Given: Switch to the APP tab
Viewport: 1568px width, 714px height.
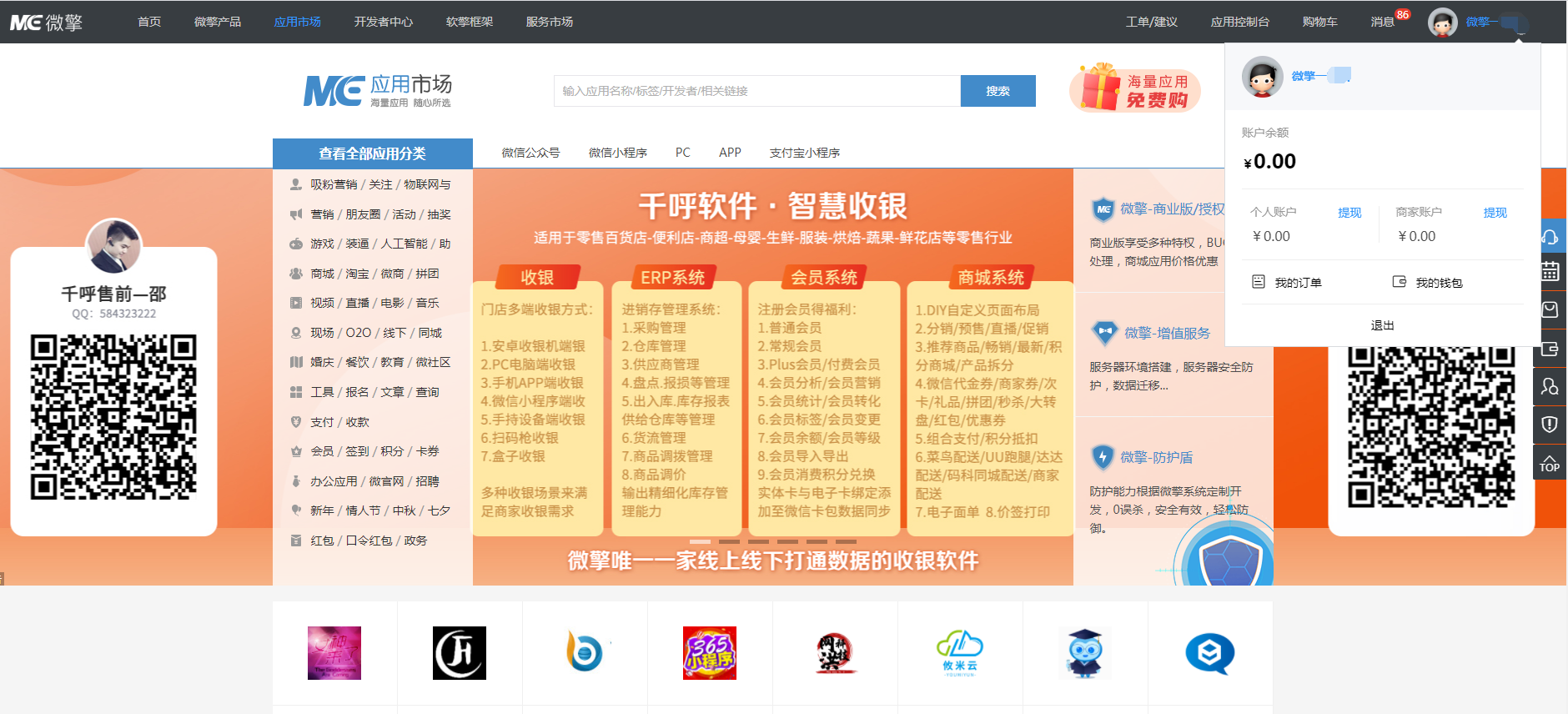Looking at the screenshot, I should pos(730,153).
